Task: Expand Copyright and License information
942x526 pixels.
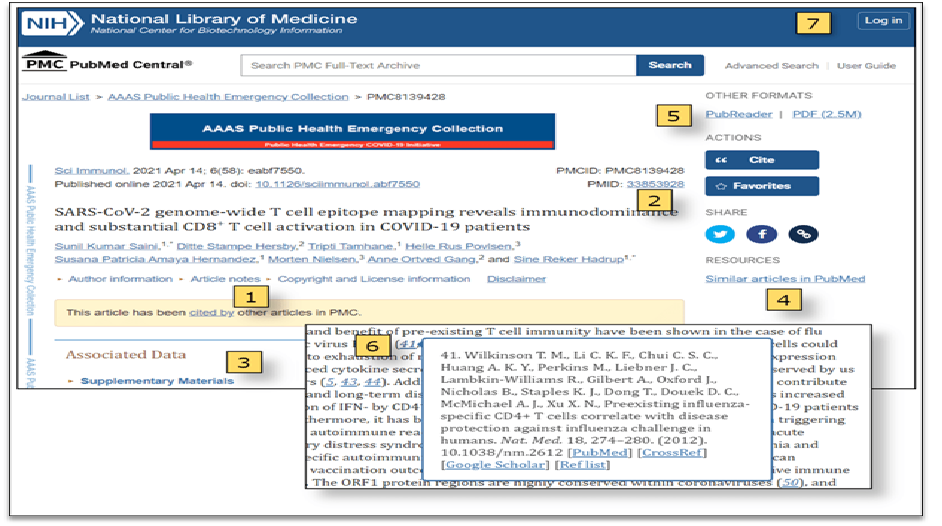Action: click(374, 279)
